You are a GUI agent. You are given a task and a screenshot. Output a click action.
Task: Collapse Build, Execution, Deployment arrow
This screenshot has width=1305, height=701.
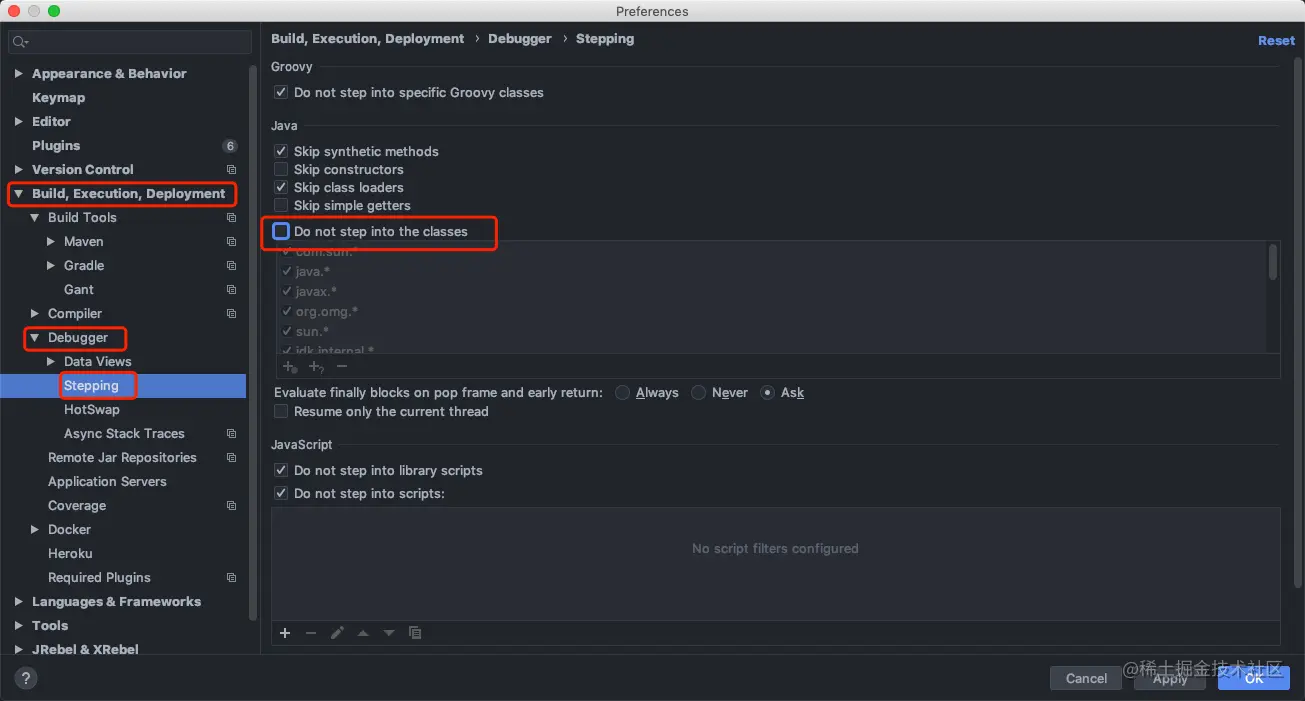[19, 194]
